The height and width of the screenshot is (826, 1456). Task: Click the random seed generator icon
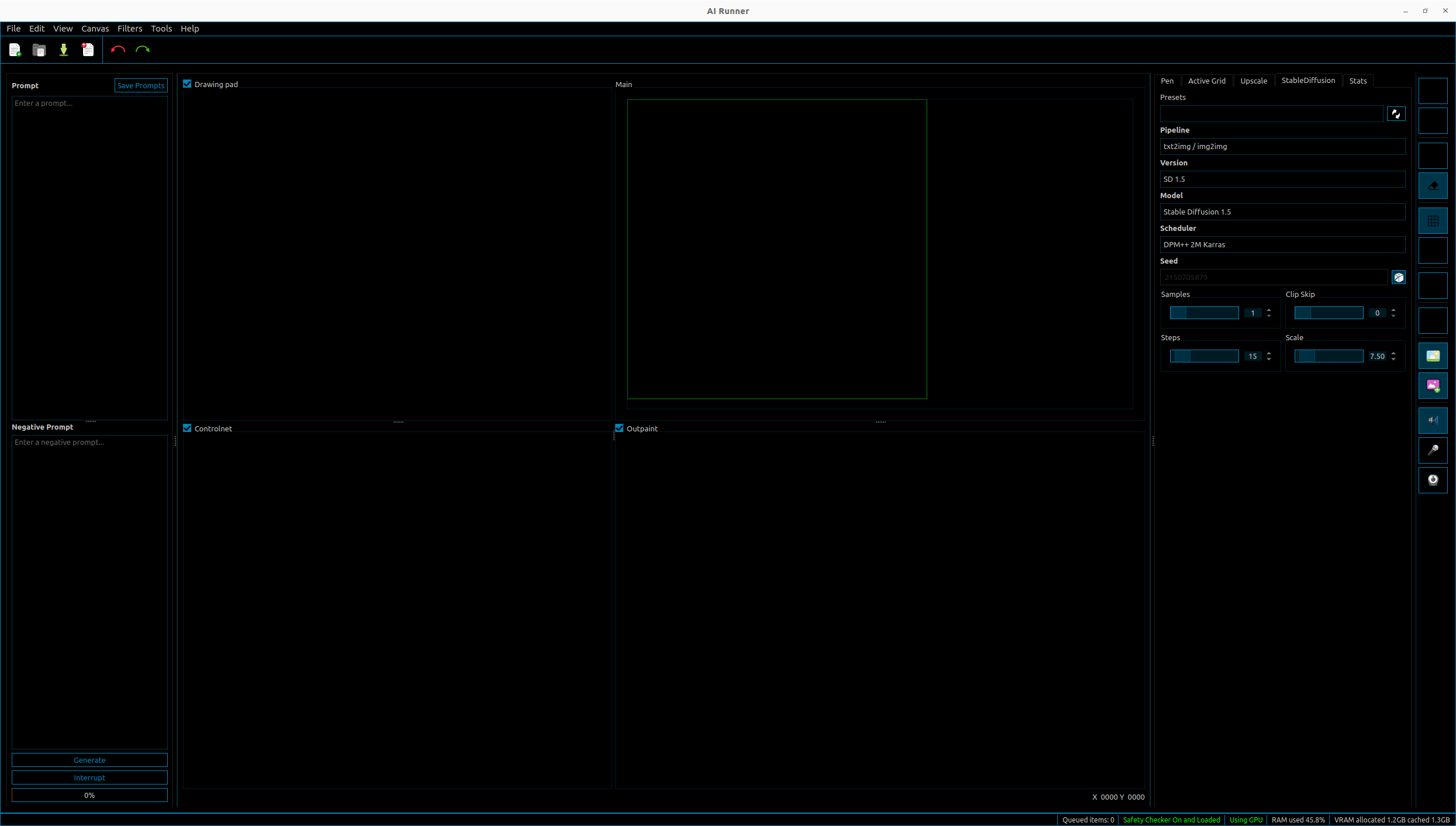click(x=1399, y=277)
